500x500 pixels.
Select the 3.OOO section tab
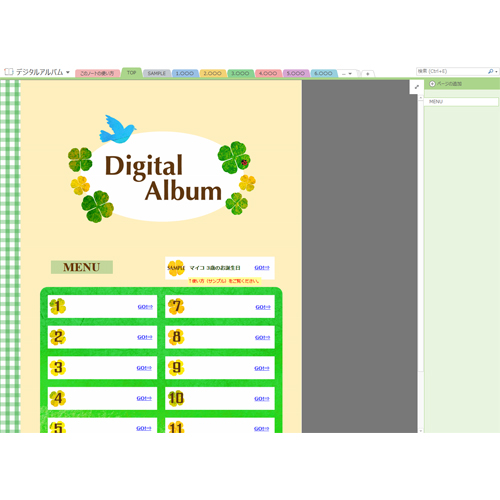pos(240,73)
